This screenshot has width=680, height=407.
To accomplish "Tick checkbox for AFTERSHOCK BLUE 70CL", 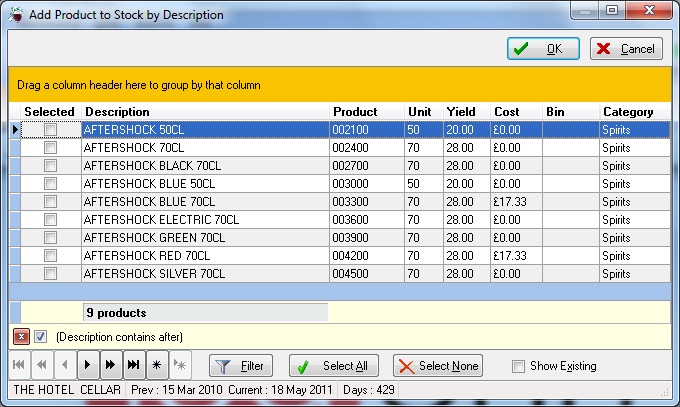I will [x=50, y=201].
